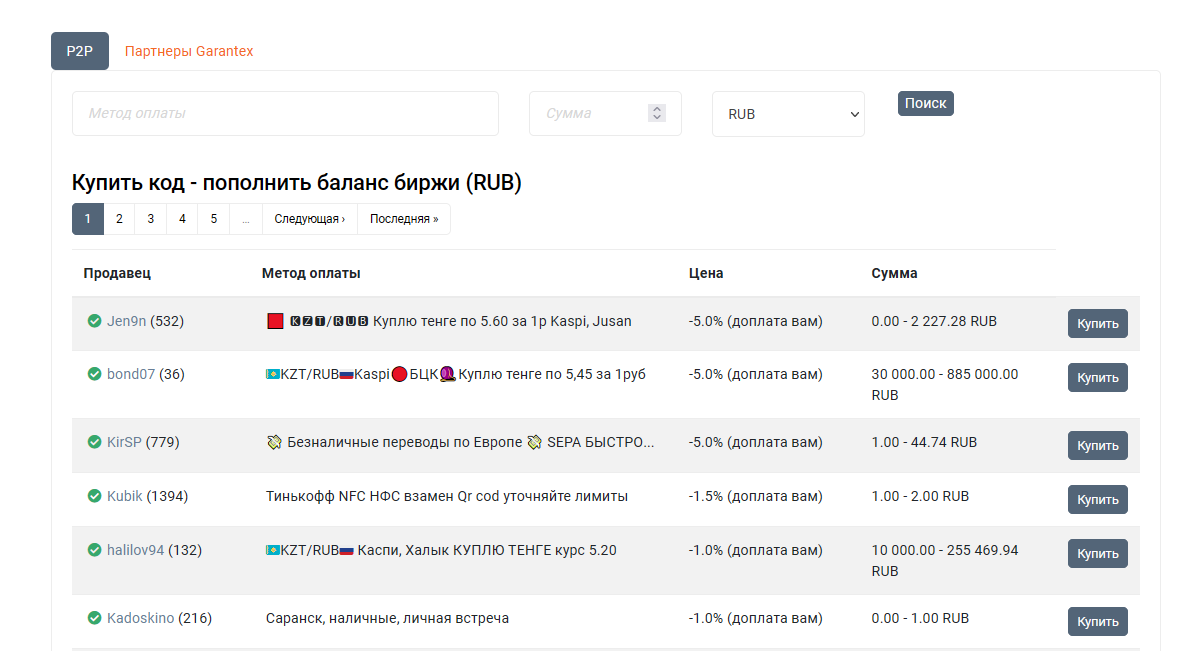Go to page 3 of listings
The height and width of the screenshot is (651, 1204).
coord(150,219)
